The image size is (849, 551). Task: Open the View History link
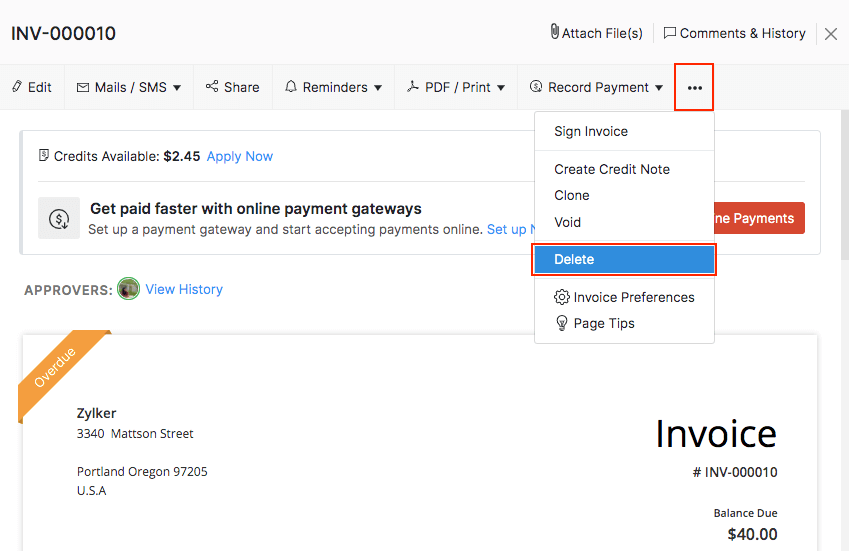coord(184,289)
